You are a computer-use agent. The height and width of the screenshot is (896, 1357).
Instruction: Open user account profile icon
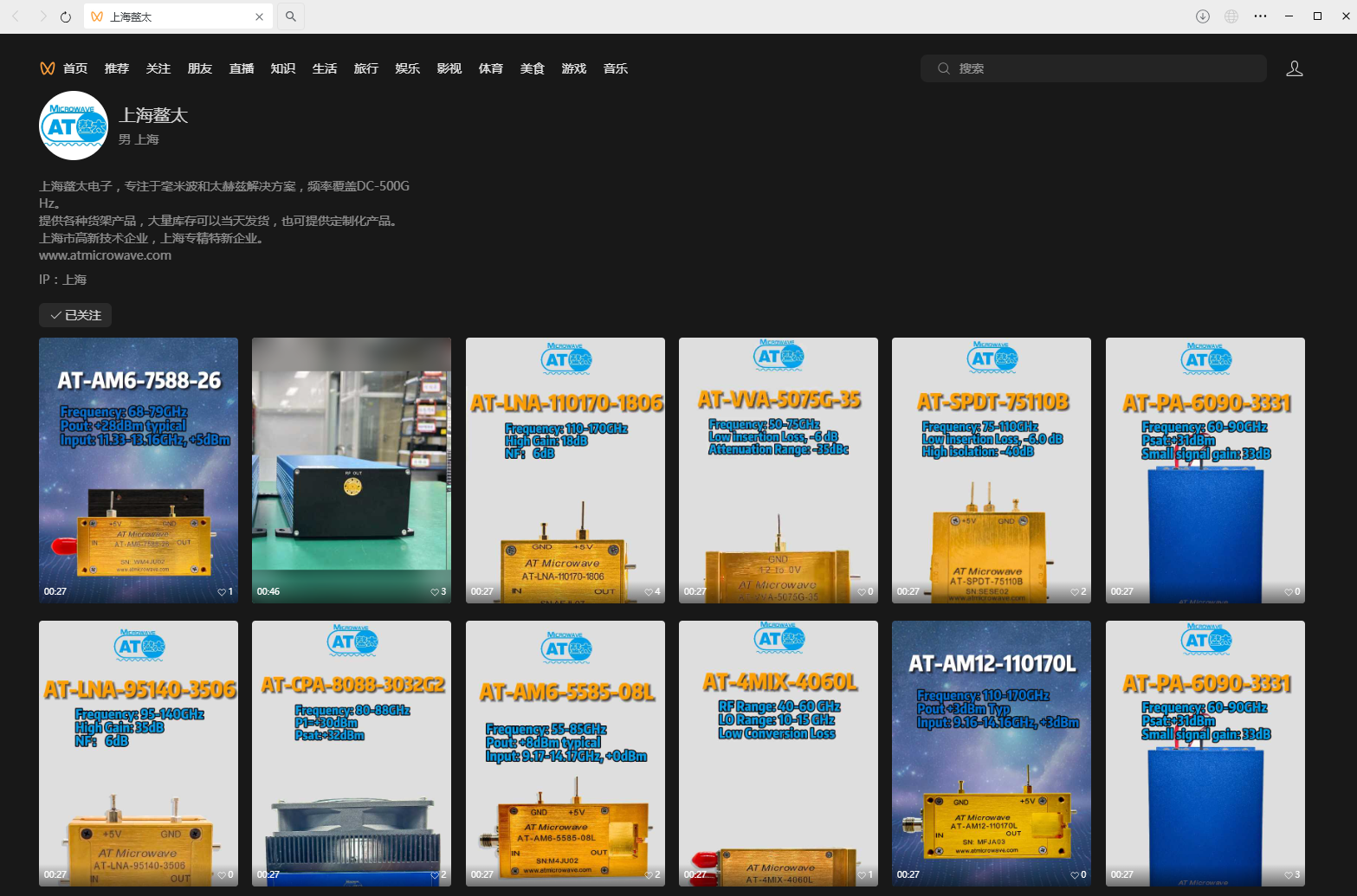[1295, 68]
